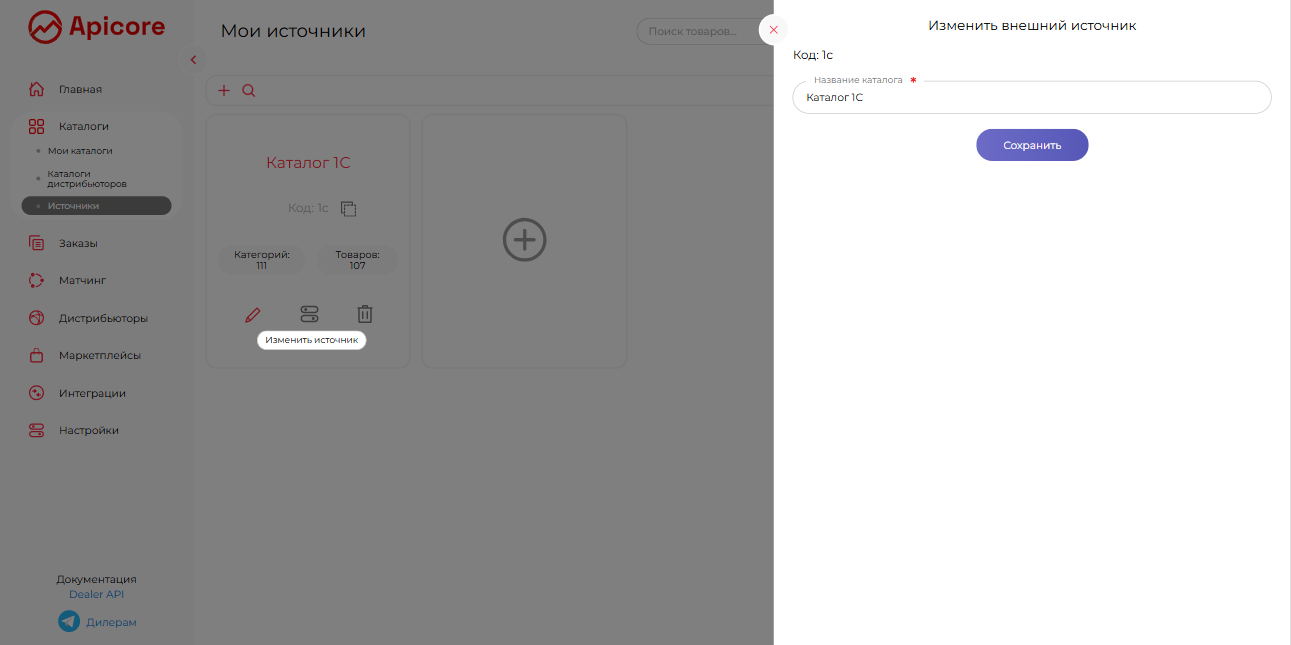Viewport: 1291px width, 645px height.
Task: Open Главная in sidebar
Action: (x=80, y=90)
